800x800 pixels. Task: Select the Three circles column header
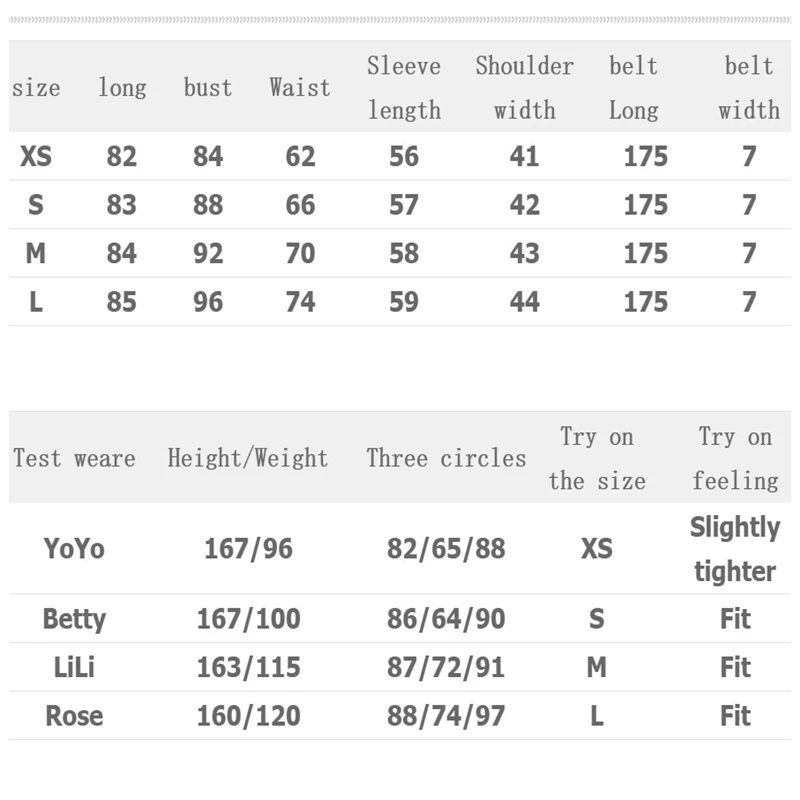point(446,458)
